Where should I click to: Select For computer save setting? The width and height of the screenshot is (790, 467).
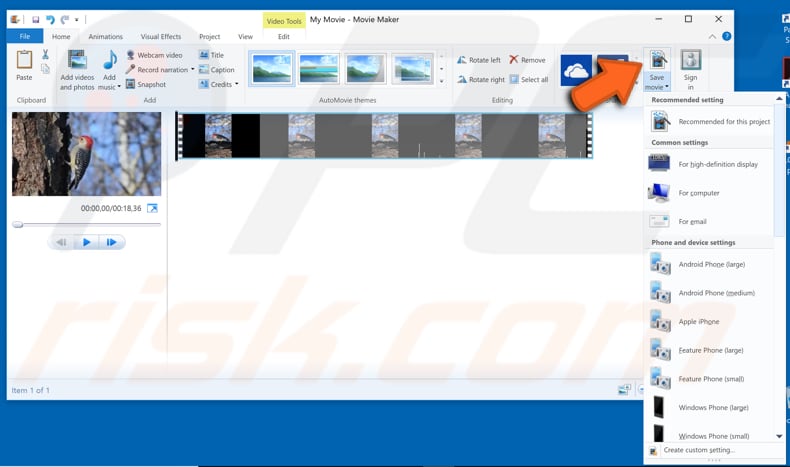(710, 193)
